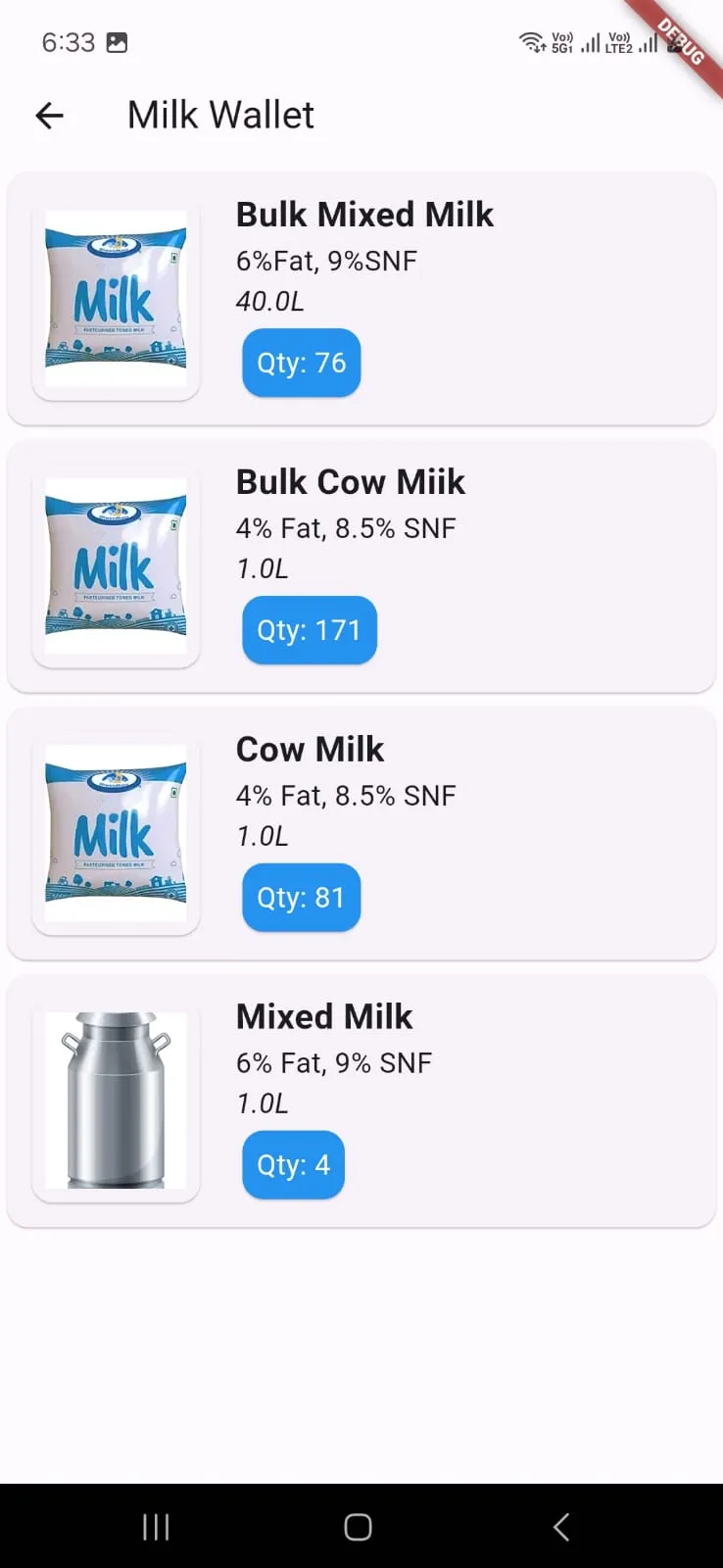This screenshot has width=723, height=1568.
Task: Tap the Android back navigation chevron
Action: pos(561,1527)
